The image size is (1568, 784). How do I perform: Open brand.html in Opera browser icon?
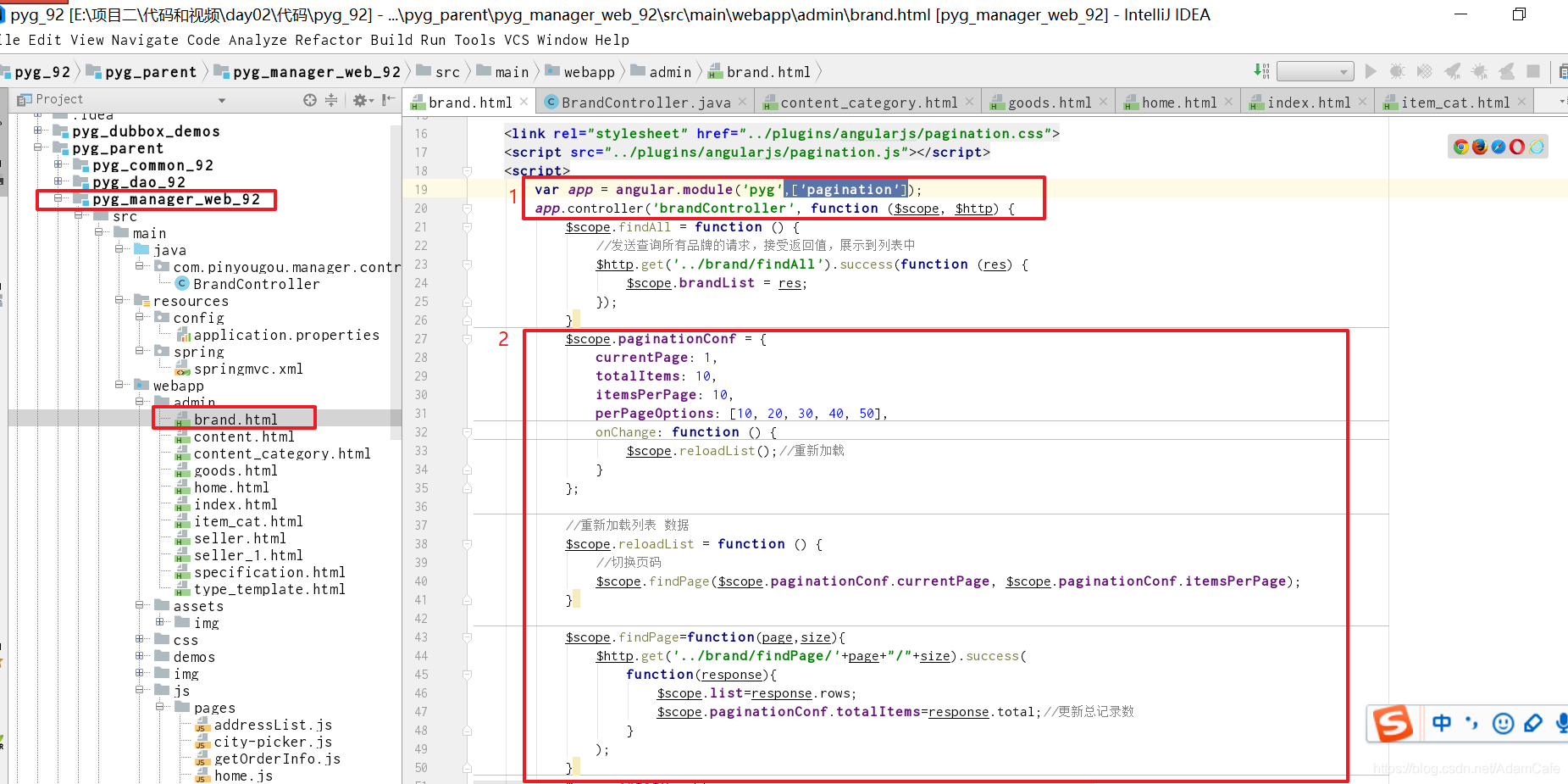(x=1517, y=147)
